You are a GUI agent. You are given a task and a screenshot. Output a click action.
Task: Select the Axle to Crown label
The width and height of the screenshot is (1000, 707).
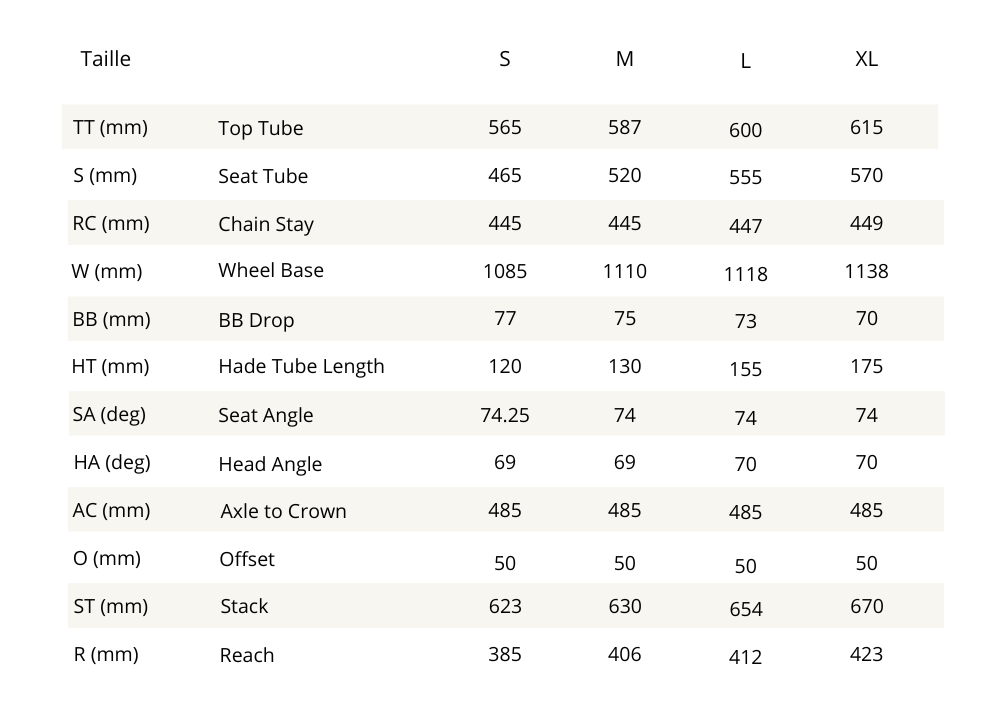click(283, 511)
